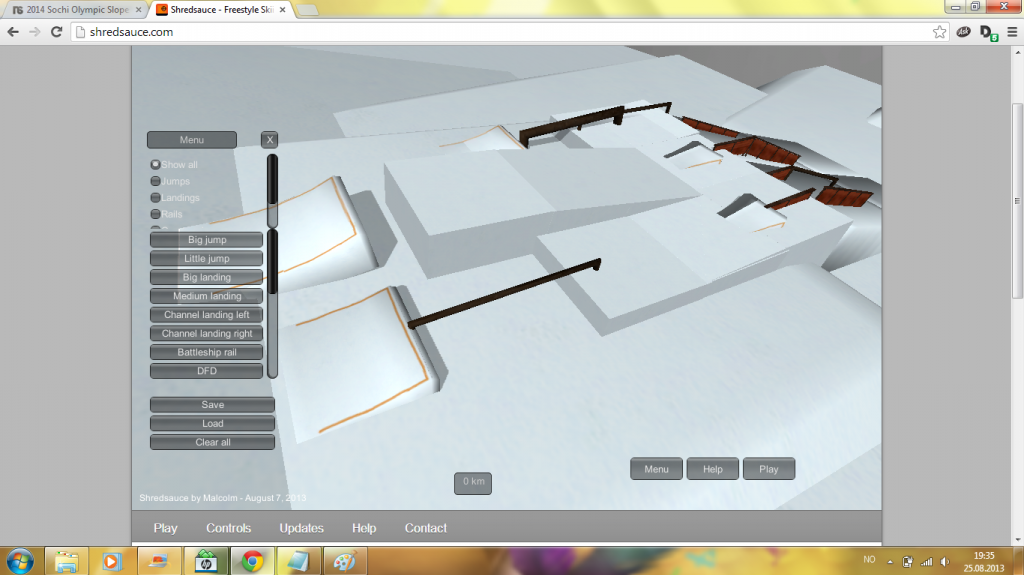
Task: Select the Jumps filter radio button
Action: (155, 181)
